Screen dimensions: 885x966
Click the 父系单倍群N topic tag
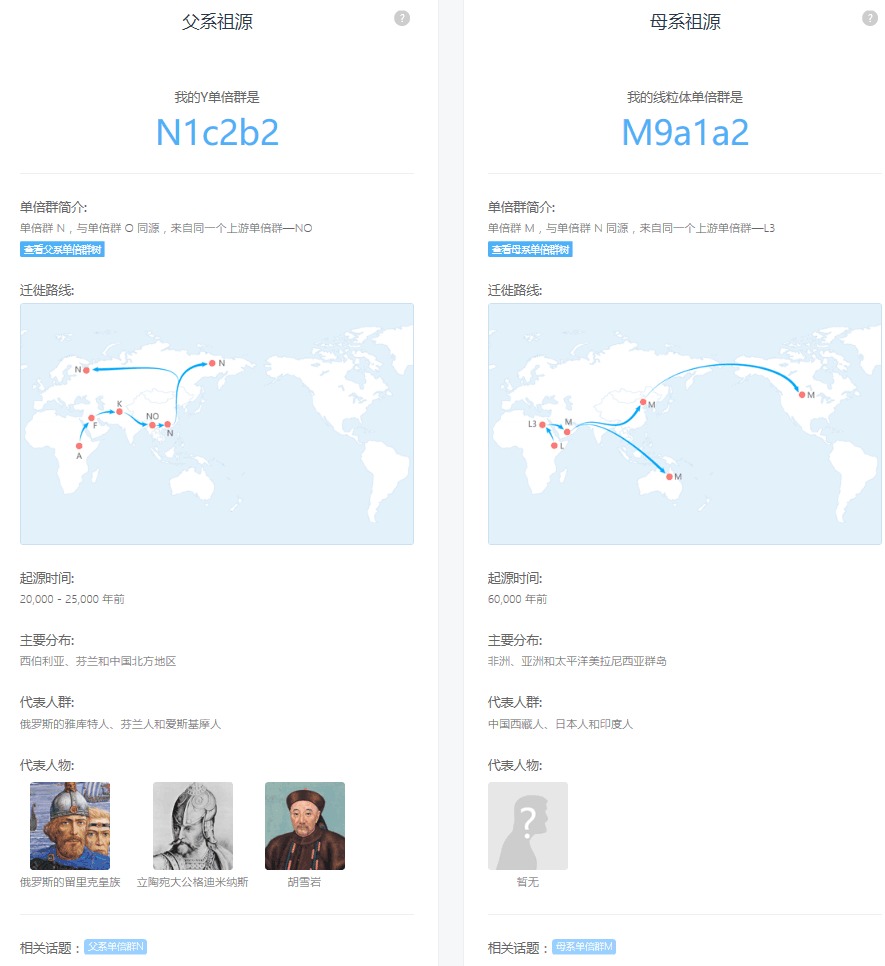(115, 946)
